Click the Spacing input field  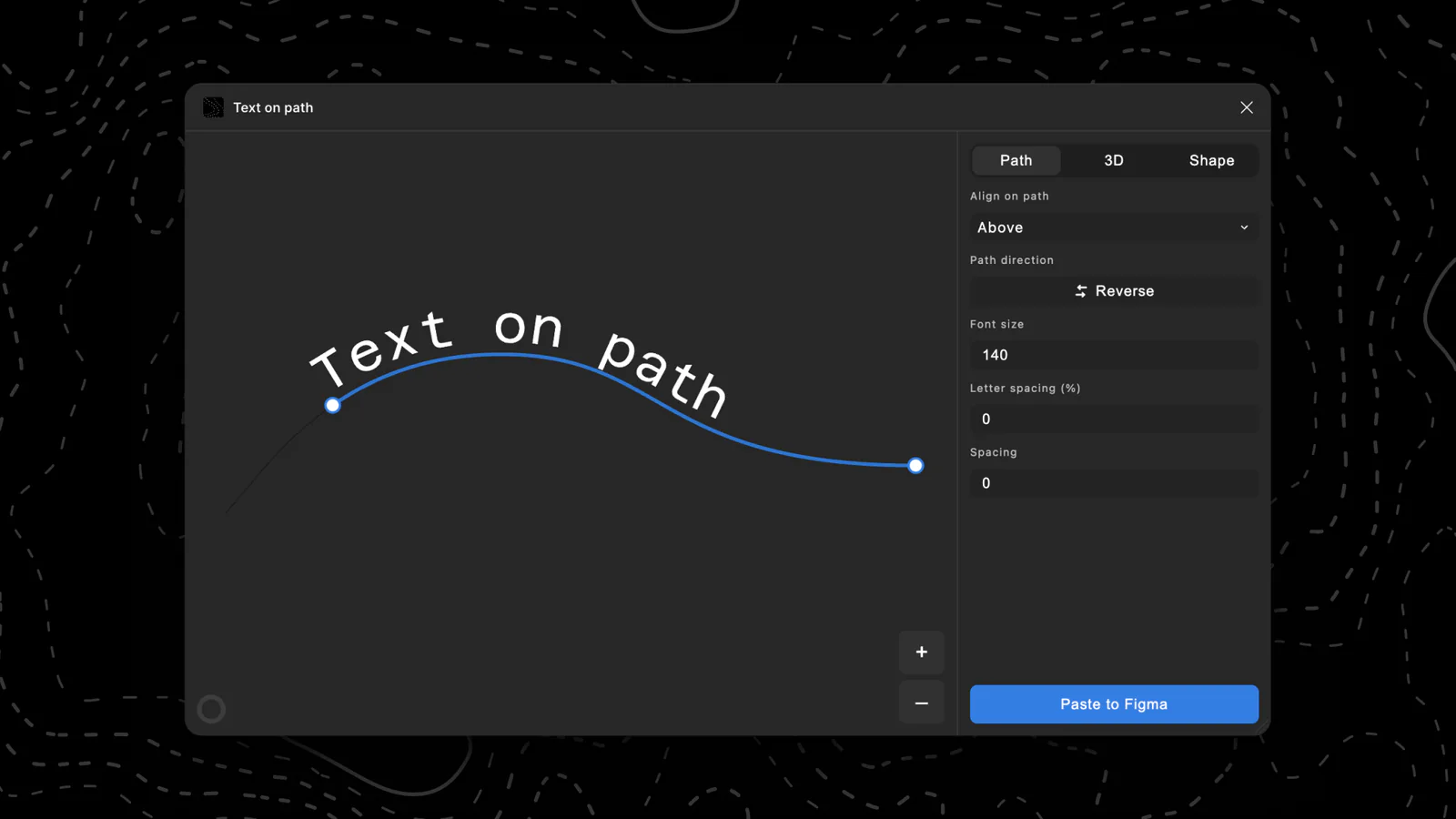(x=1114, y=483)
